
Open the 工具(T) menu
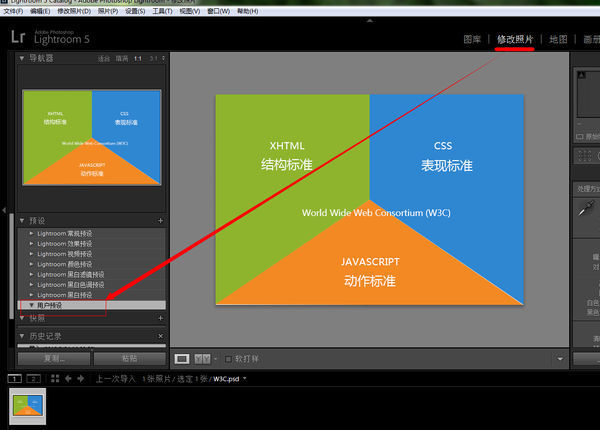(x=162, y=11)
